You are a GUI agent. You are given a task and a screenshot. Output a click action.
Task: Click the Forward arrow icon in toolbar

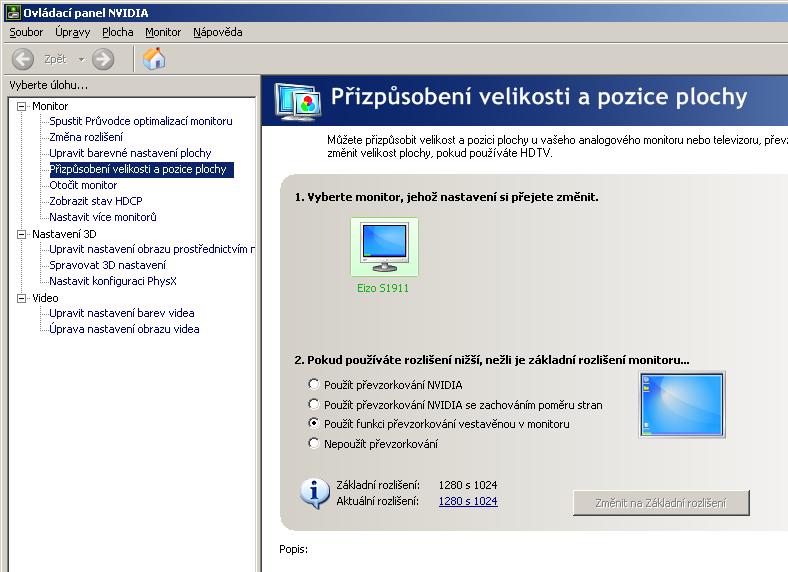point(103,59)
